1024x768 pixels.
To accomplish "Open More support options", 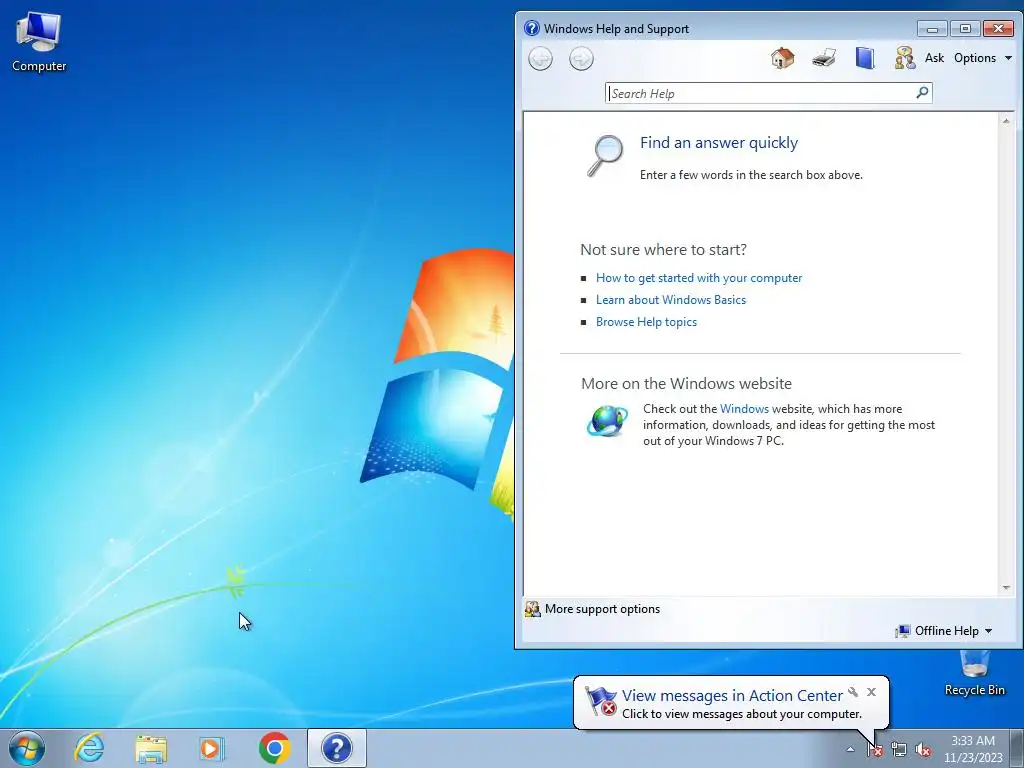I will pyautogui.click(x=592, y=609).
